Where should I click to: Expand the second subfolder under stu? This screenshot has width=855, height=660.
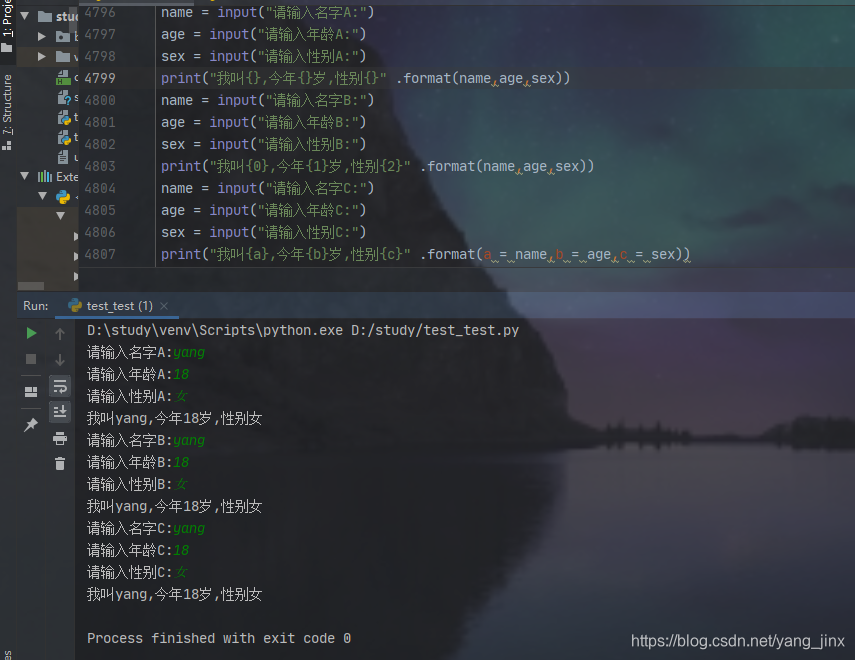[x=42, y=56]
